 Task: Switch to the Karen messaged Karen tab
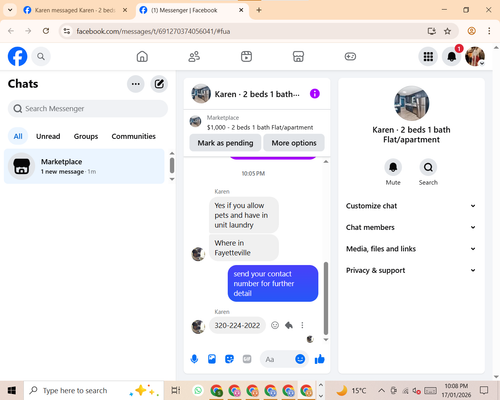coord(75,10)
